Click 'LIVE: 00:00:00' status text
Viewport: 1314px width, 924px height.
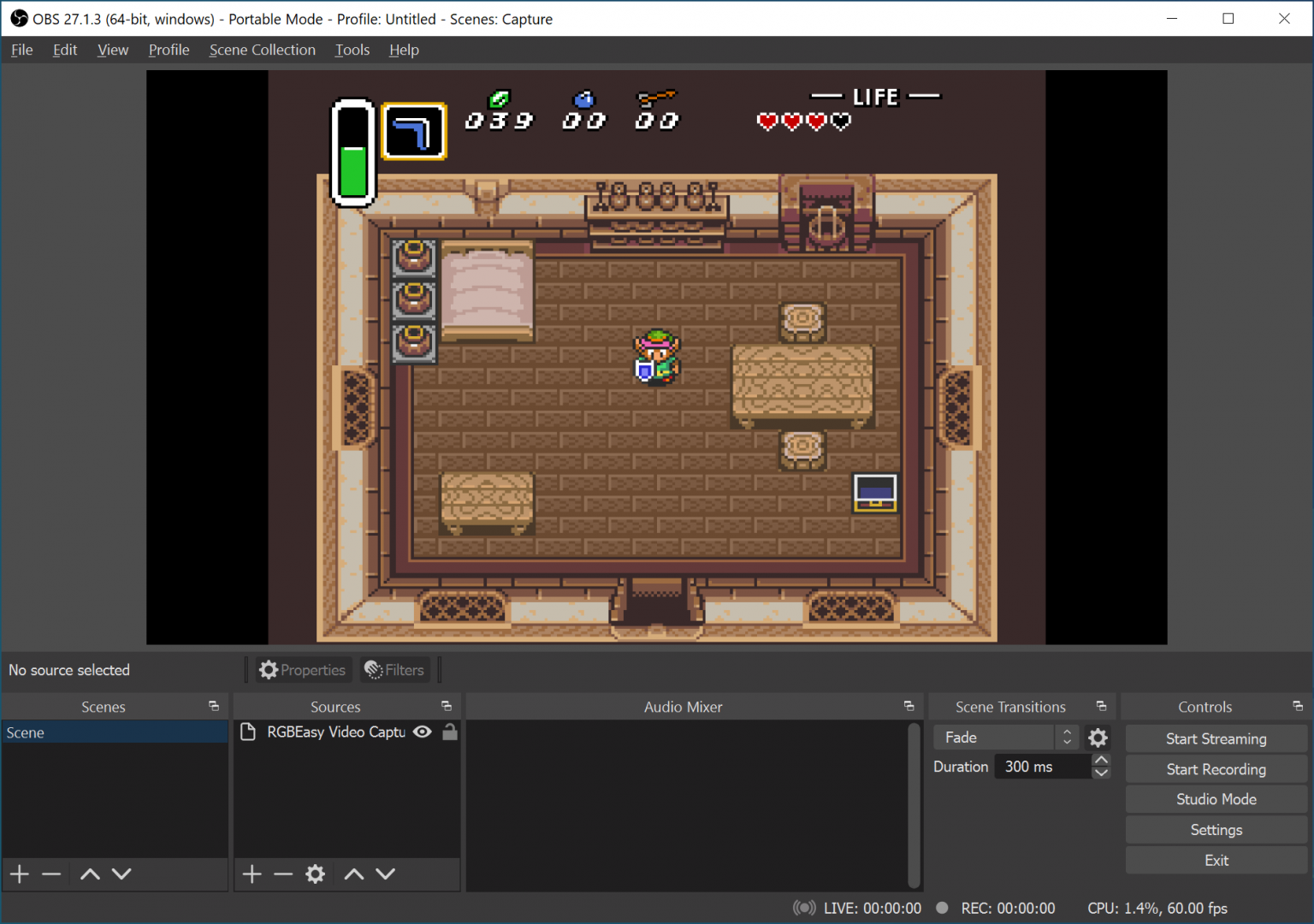point(873,908)
